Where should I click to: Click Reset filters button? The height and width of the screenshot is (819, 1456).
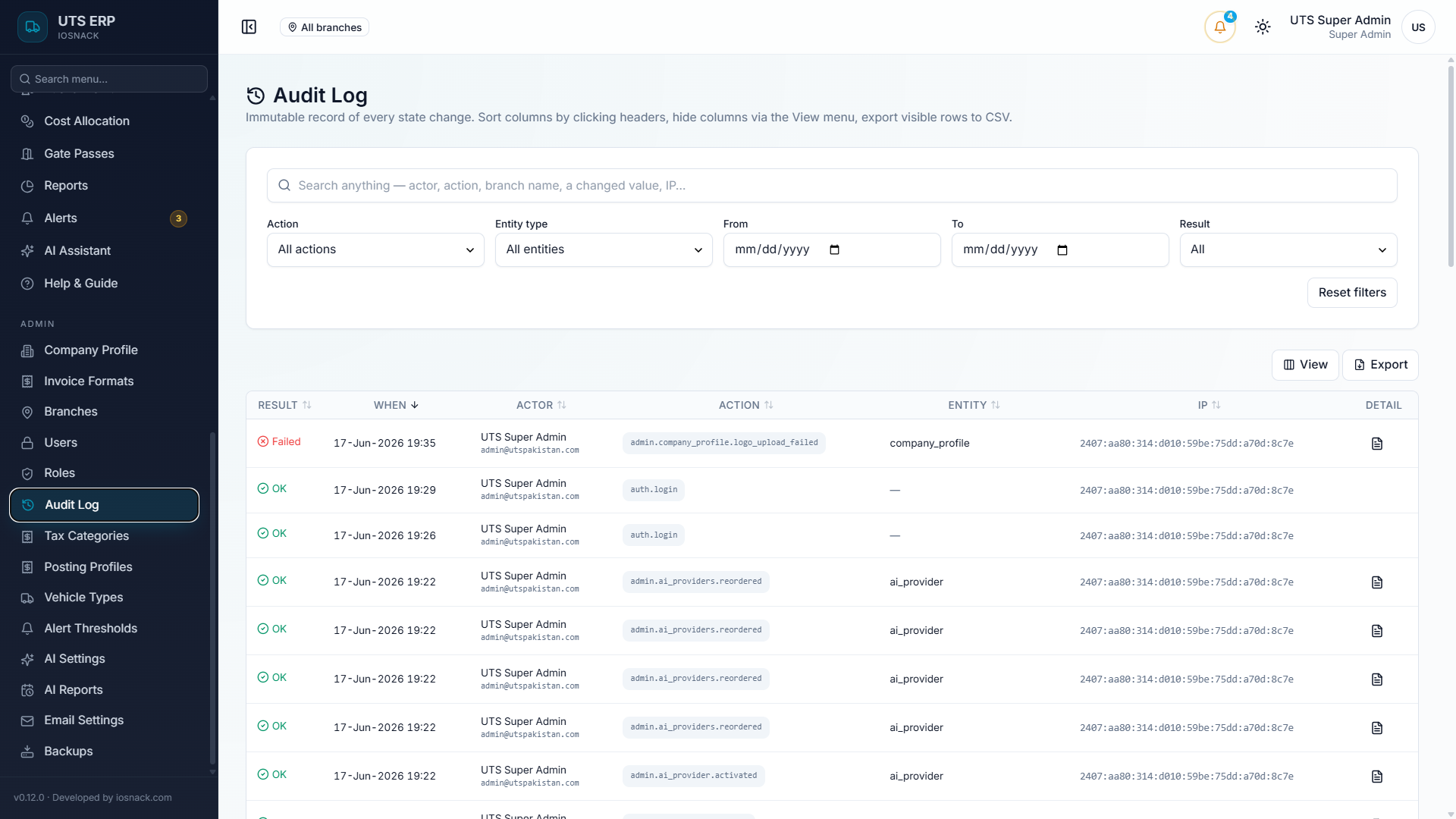click(1352, 293)
